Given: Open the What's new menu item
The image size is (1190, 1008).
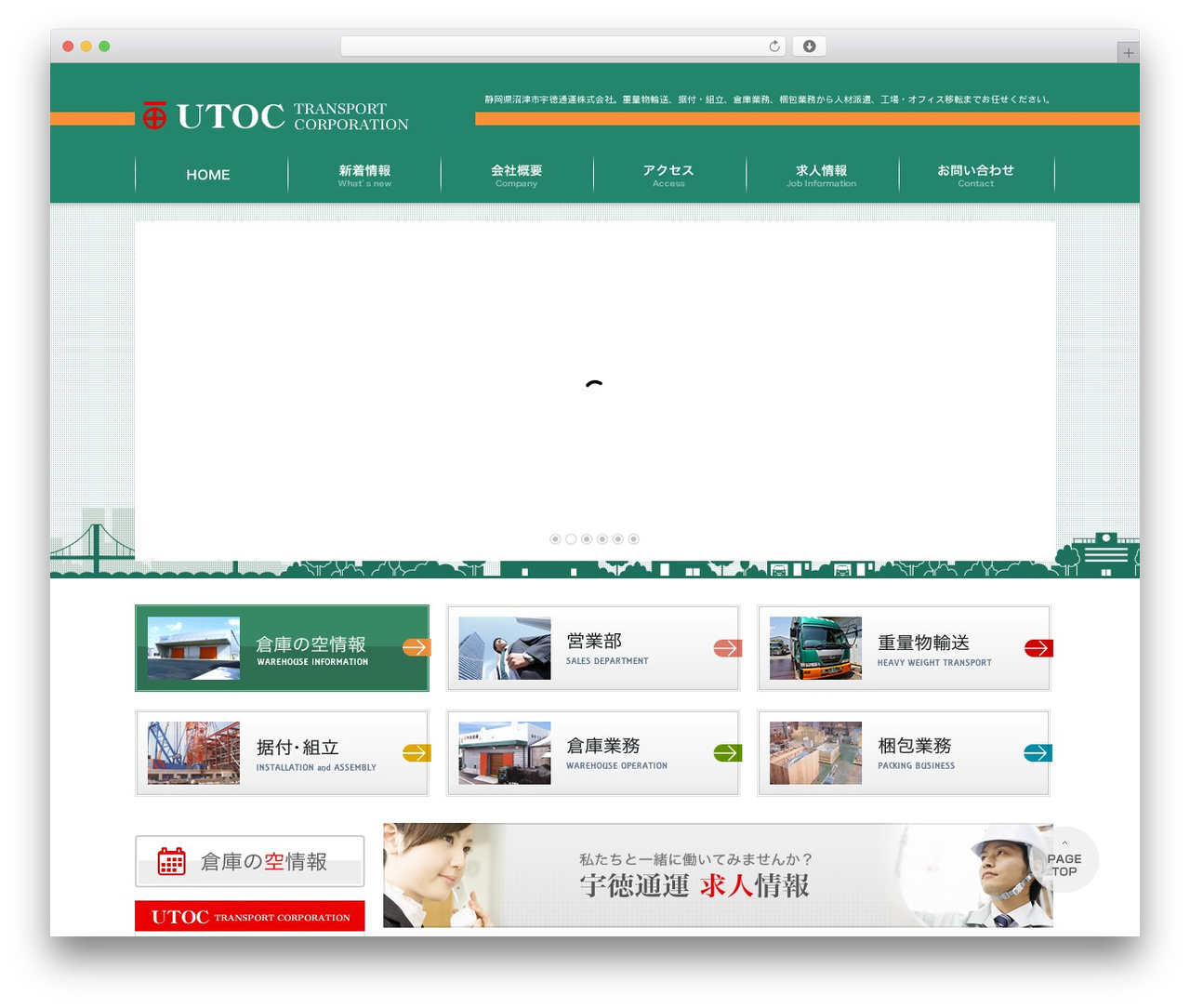Looking at the screenshot, I should click(364, 175).
